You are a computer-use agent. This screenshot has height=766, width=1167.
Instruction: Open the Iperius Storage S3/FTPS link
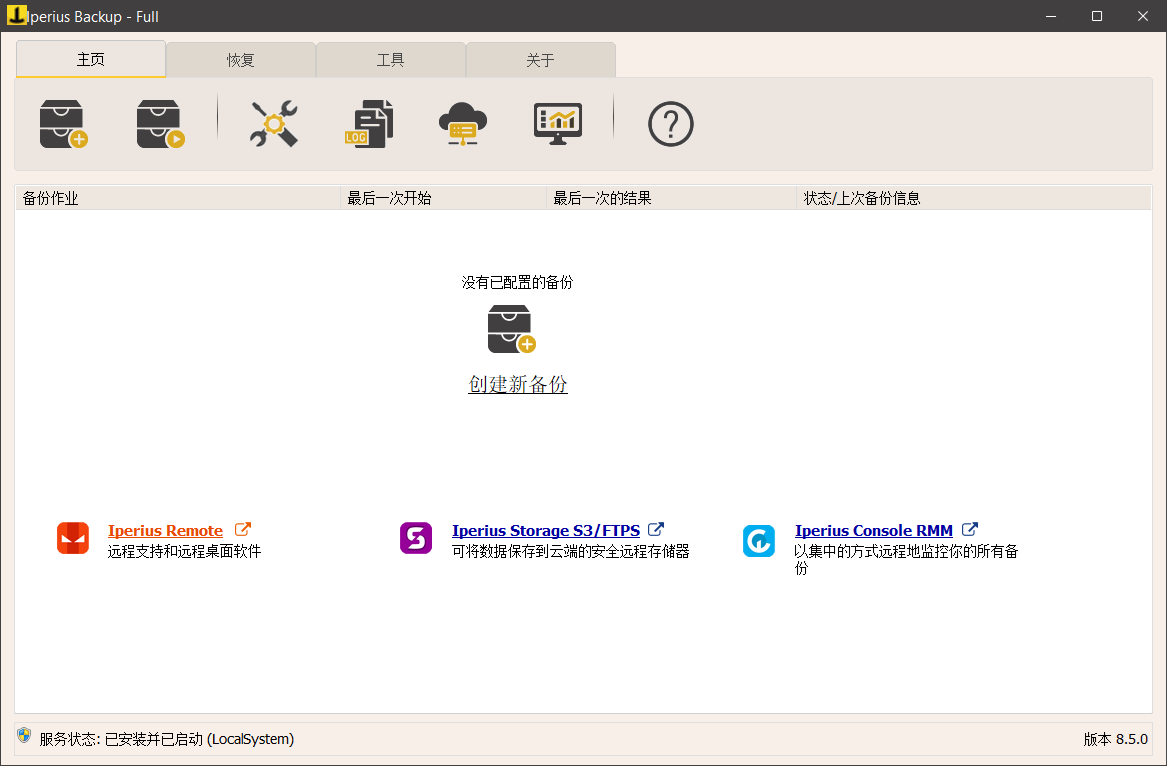tap(546, 531)
